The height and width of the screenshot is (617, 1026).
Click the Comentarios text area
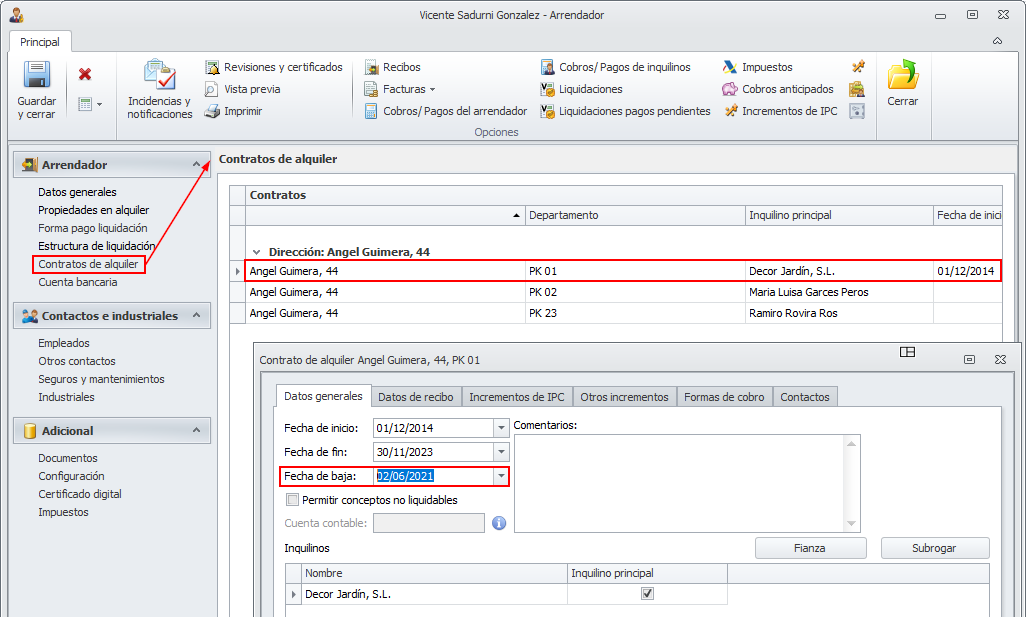click(x=680, y=484)
